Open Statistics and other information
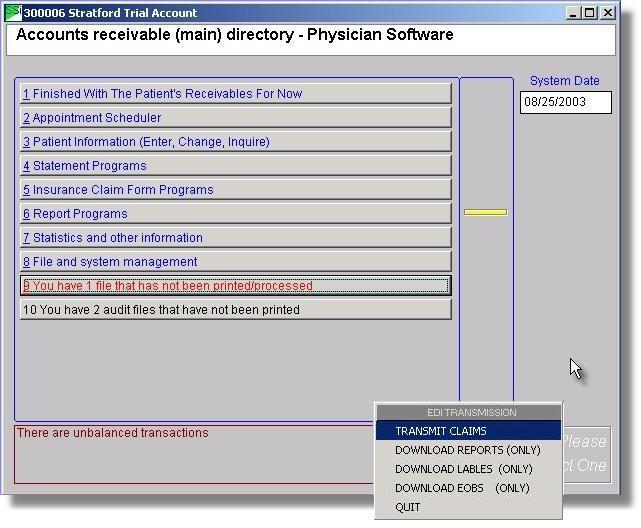This screenshot has height=528, width=641. [x=236, y=238]
